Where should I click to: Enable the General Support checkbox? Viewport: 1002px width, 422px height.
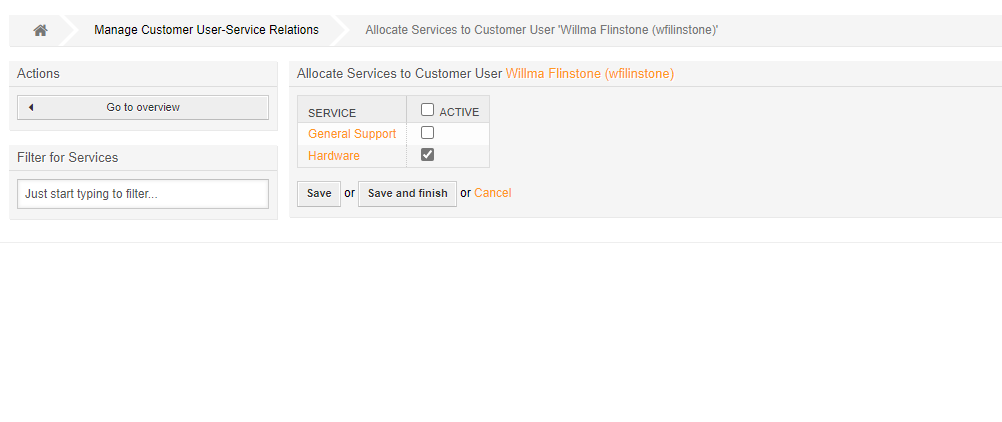click(427, 133)
